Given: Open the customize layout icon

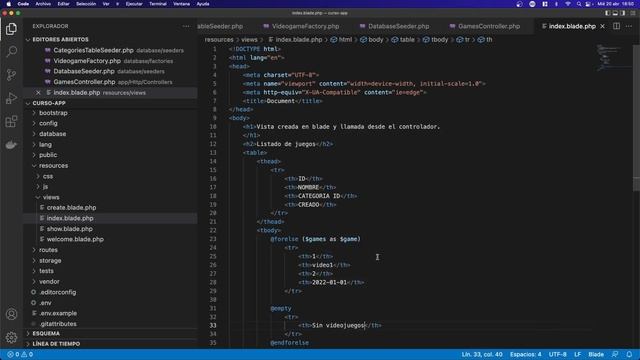Looking at the screenshot, I should tap(633, 13).
